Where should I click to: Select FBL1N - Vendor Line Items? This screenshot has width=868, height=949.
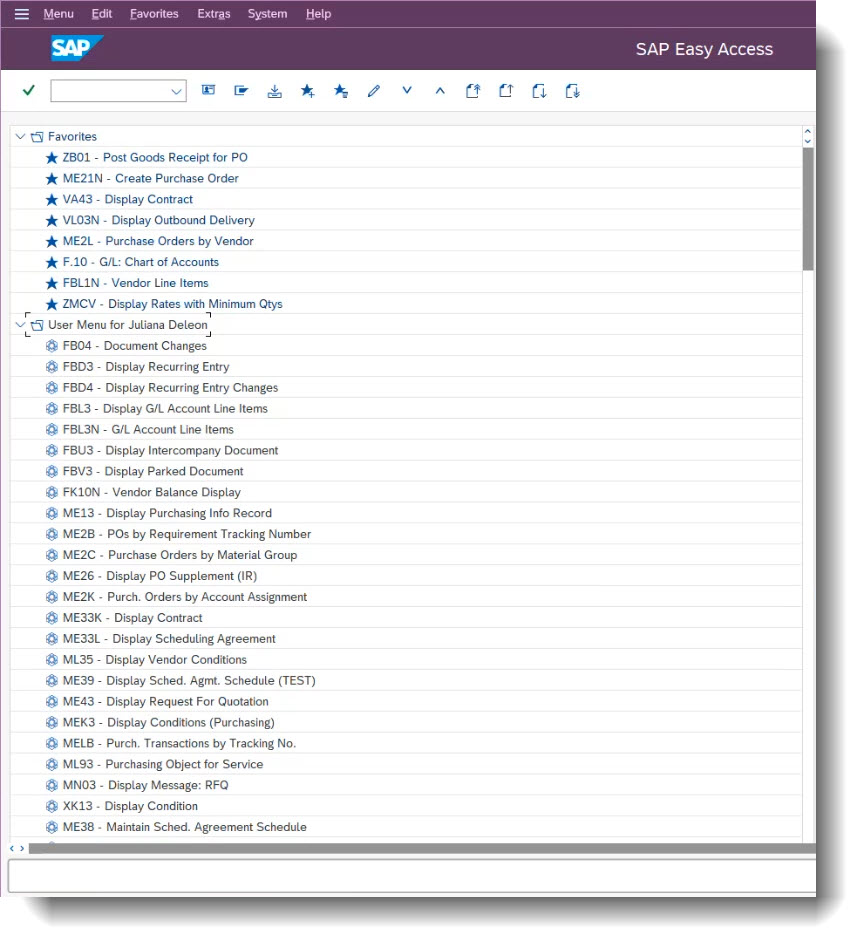pos(137,282)
